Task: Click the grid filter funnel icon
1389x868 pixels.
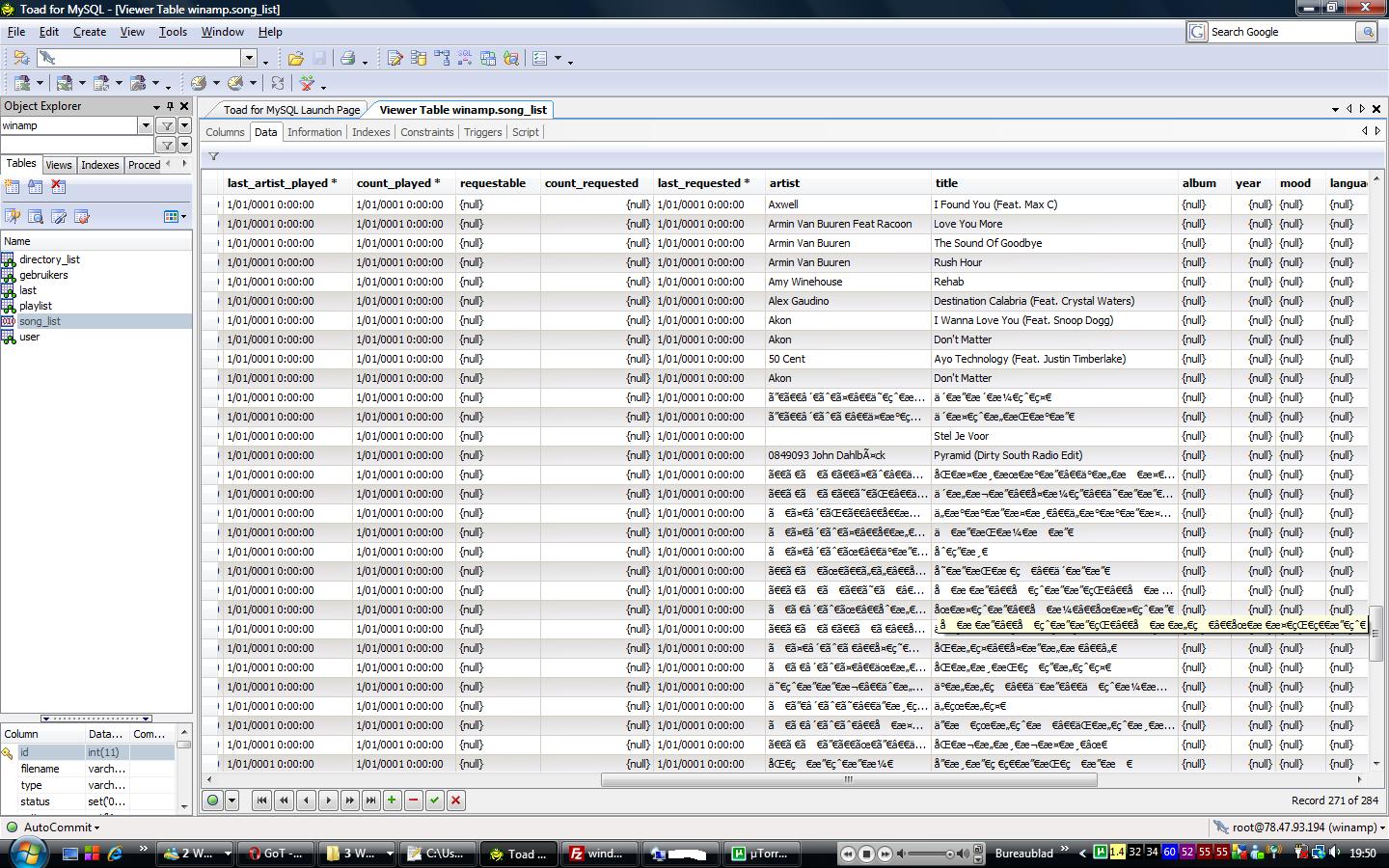Action: pos(214,156)
